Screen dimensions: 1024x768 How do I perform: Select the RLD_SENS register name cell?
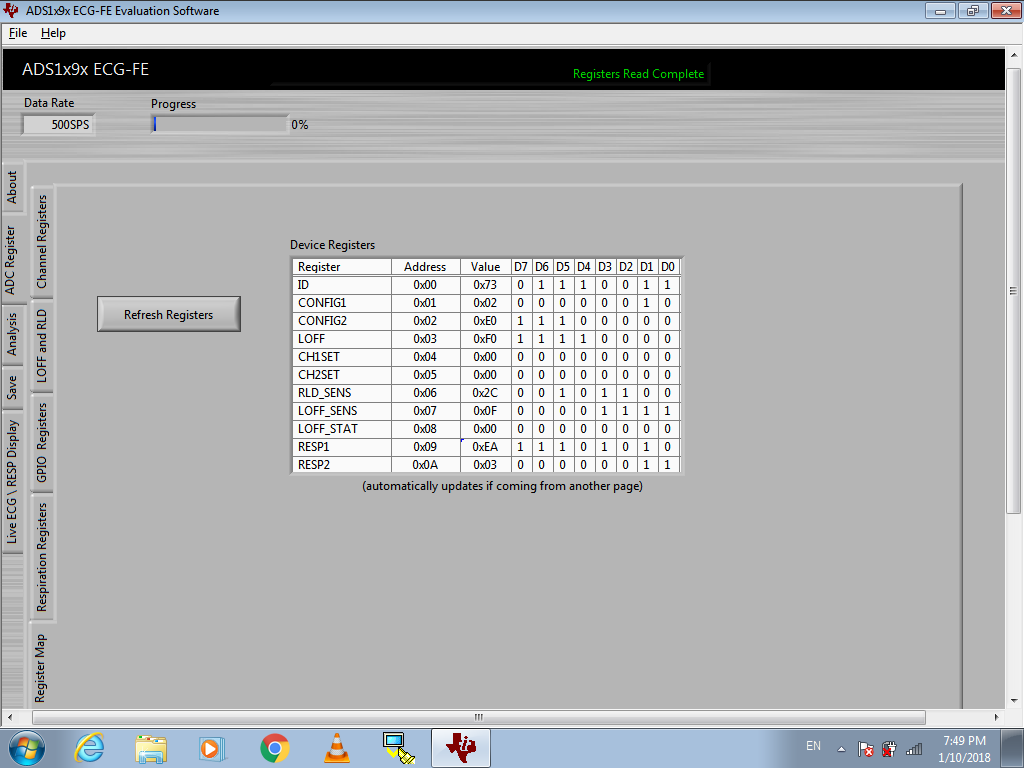[342, 392]
